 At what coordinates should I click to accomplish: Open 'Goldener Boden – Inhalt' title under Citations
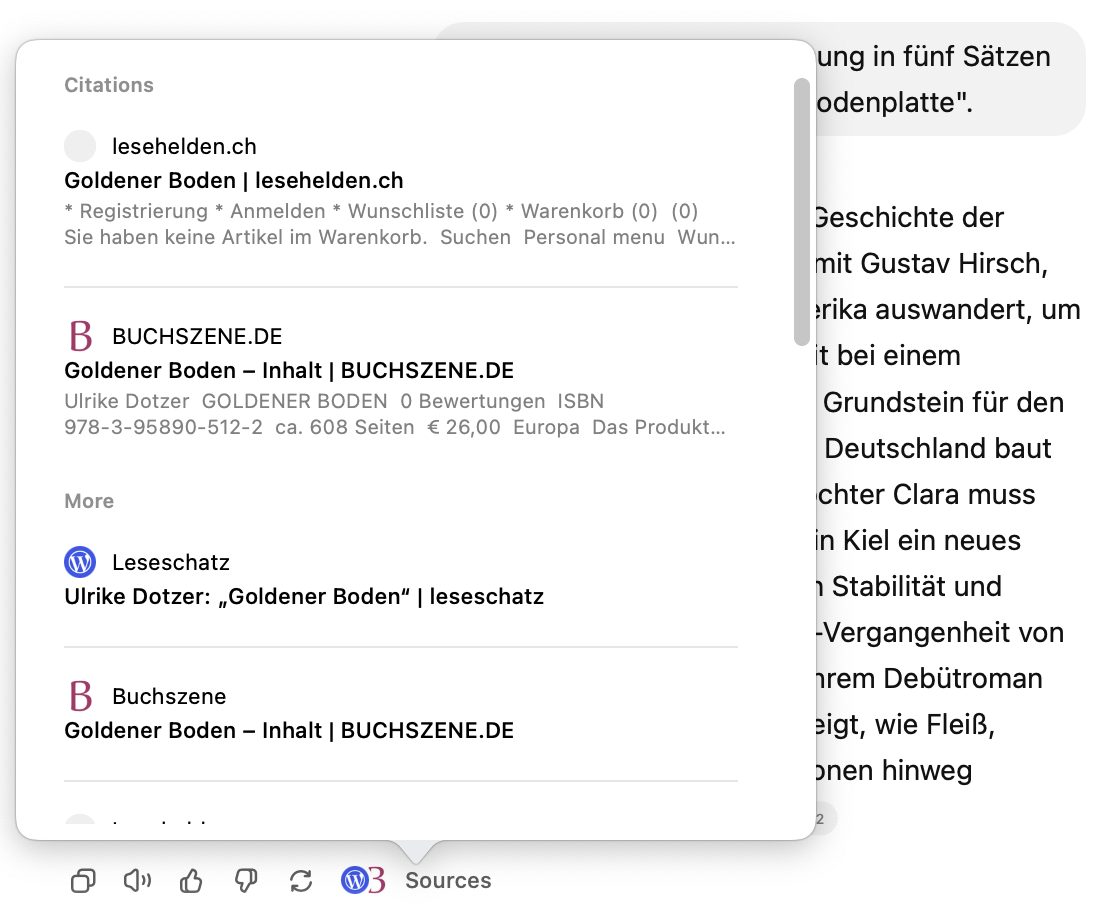(x=289, y=370)
